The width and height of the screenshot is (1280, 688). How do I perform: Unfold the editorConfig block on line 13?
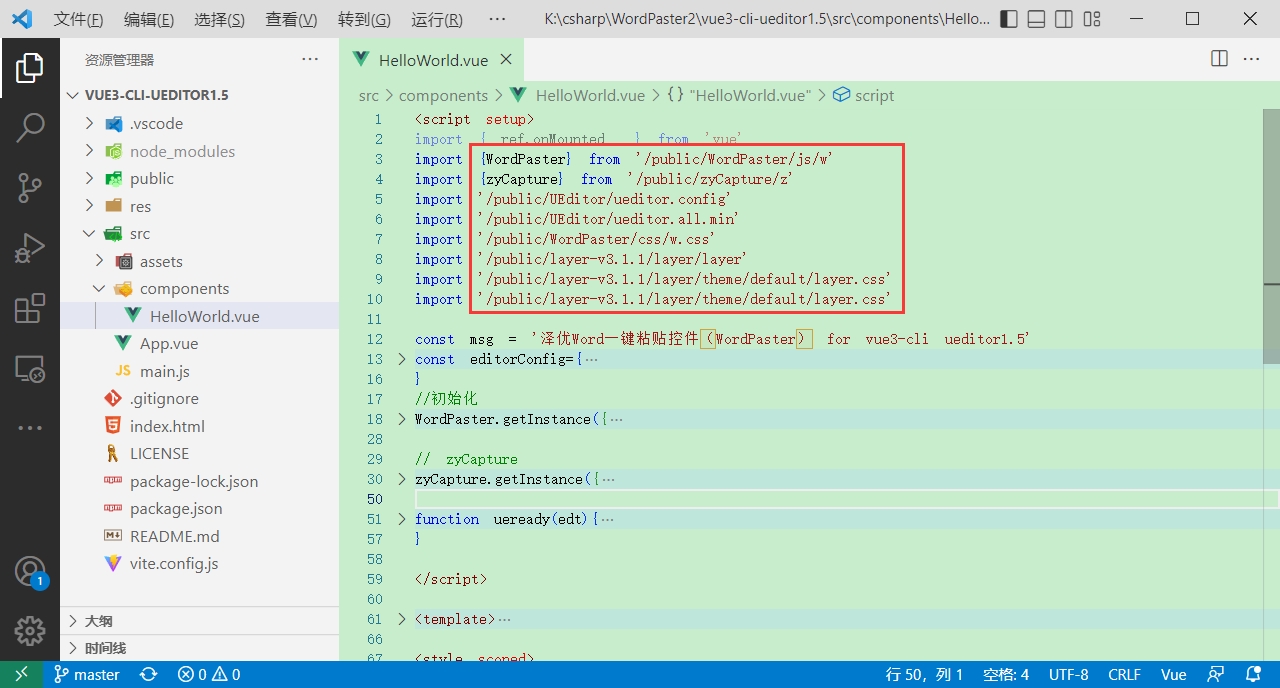pyautogui.click(x=402, y=359)
